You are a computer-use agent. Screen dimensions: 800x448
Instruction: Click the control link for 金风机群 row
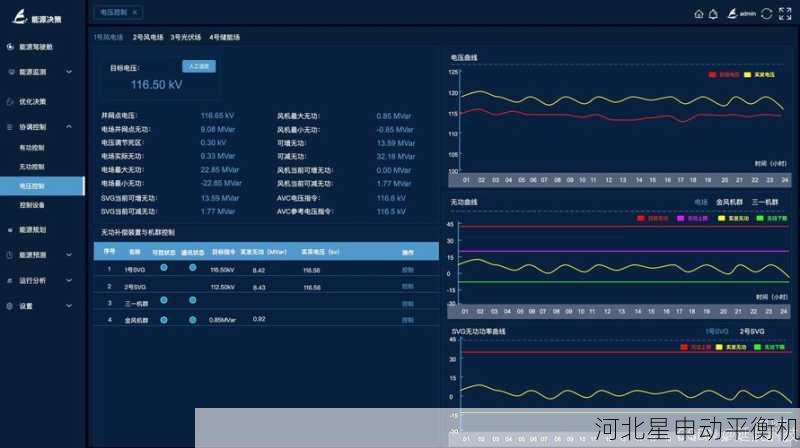point(407,320)
